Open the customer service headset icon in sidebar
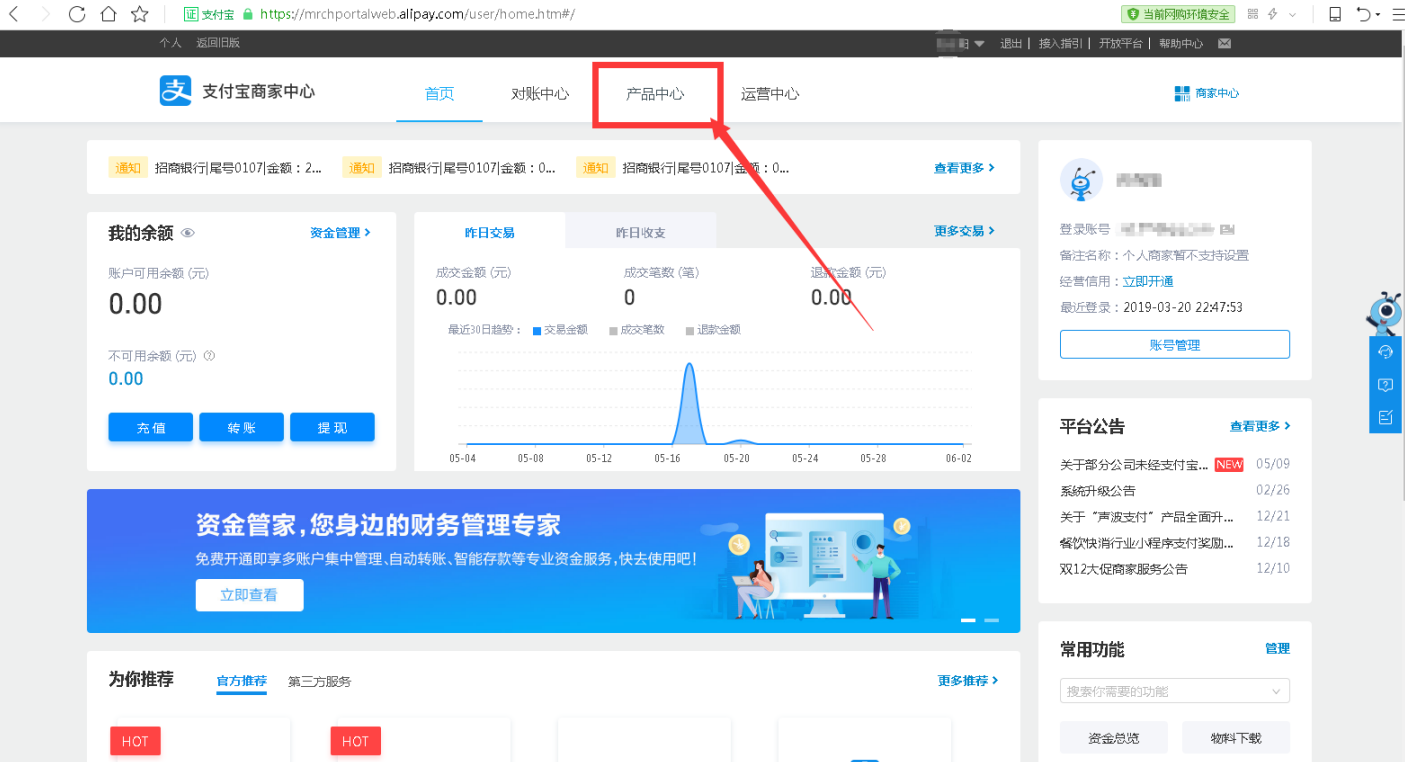This screenshot has width=1405, height=762. click(x=1385, y=352)
